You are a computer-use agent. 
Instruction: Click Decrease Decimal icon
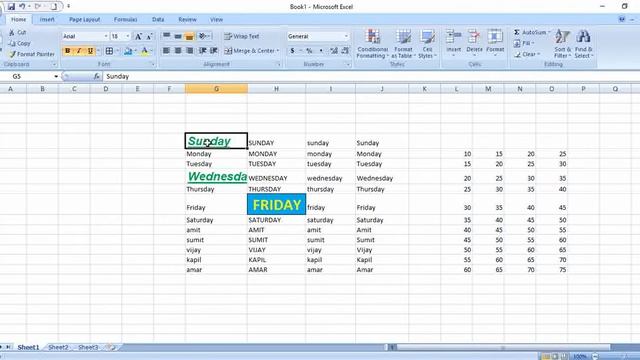tap(345, 51)
